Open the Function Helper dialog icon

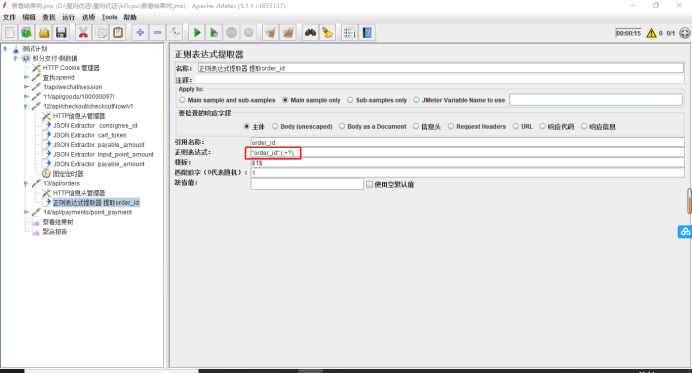(x=350, y=33)
